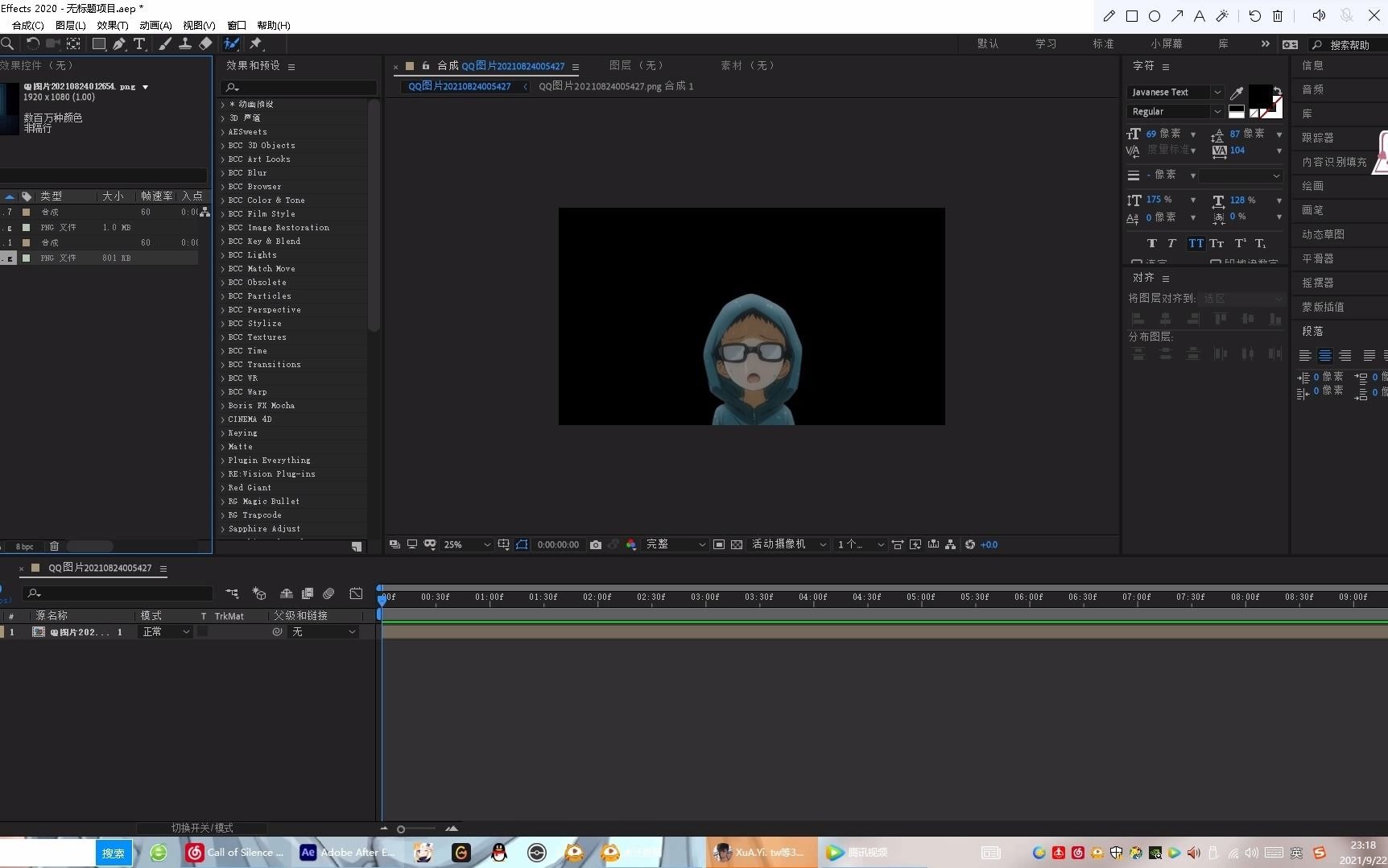The image size is (1388, 868).
Task: Click 切换开关/模式 button
Action: (x=202, y=828)
